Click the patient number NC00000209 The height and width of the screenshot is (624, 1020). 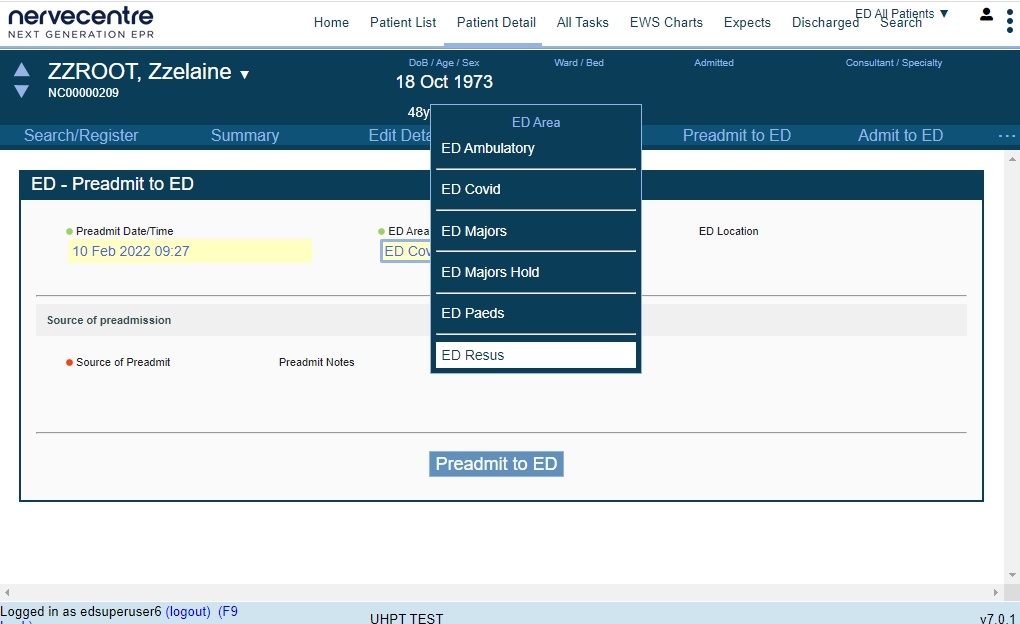(83, 93)
